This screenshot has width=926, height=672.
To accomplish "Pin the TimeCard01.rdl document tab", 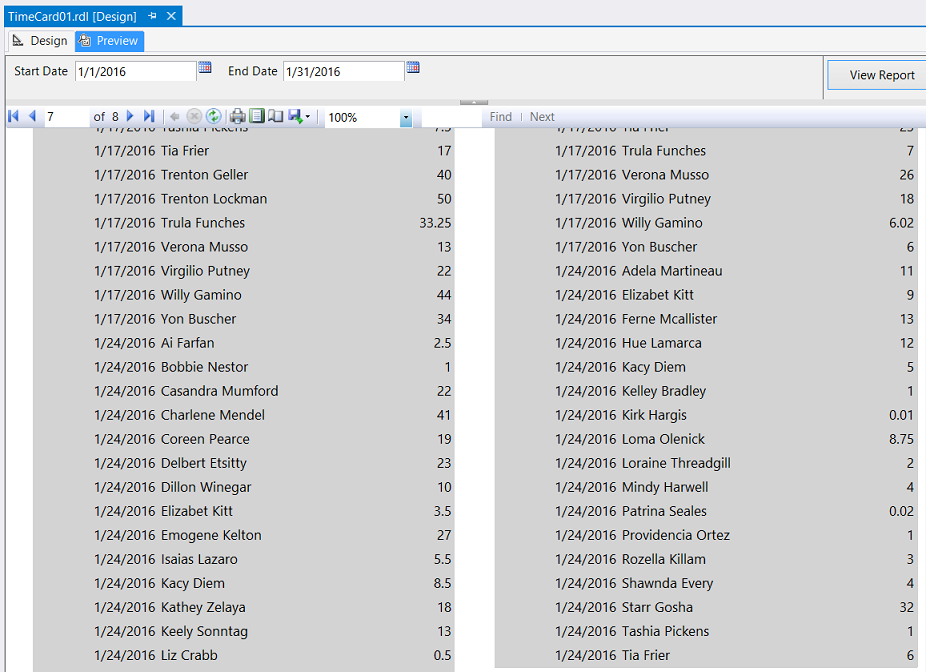I will tap(152, 16).
